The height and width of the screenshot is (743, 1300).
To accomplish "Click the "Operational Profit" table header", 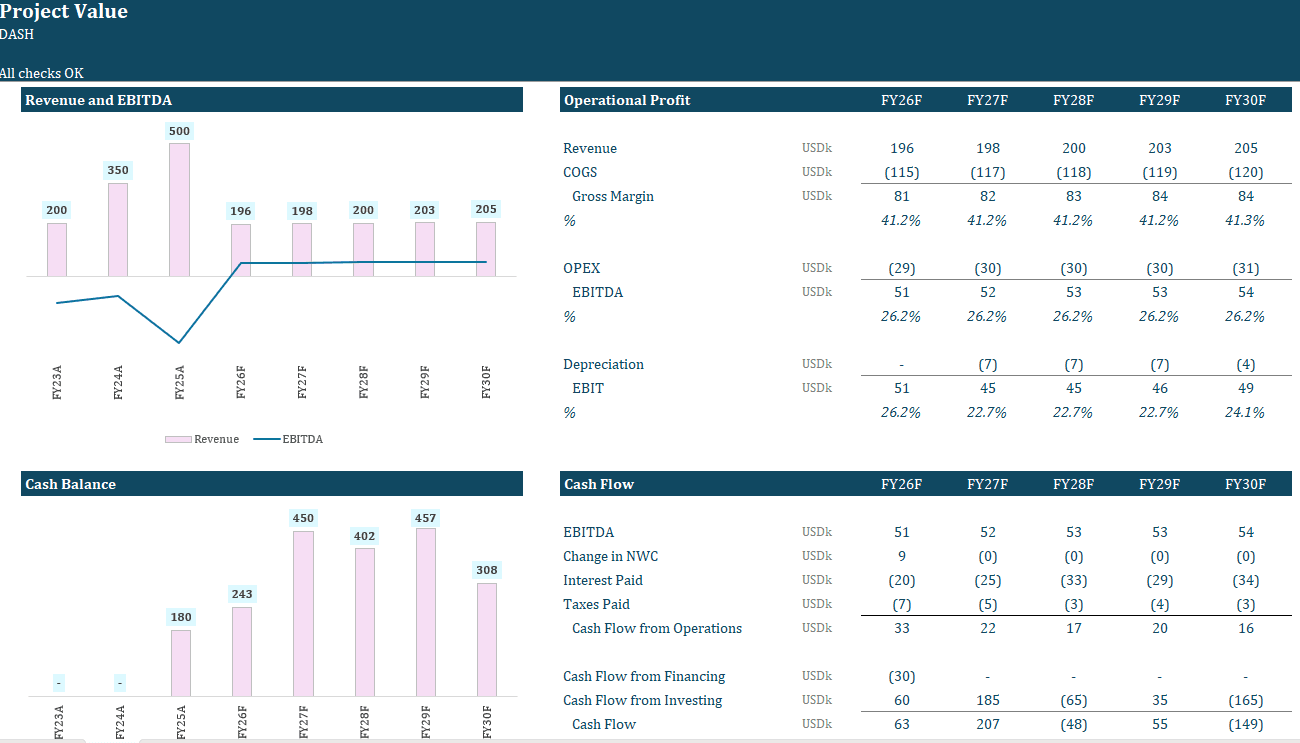I will pos(627,99).
